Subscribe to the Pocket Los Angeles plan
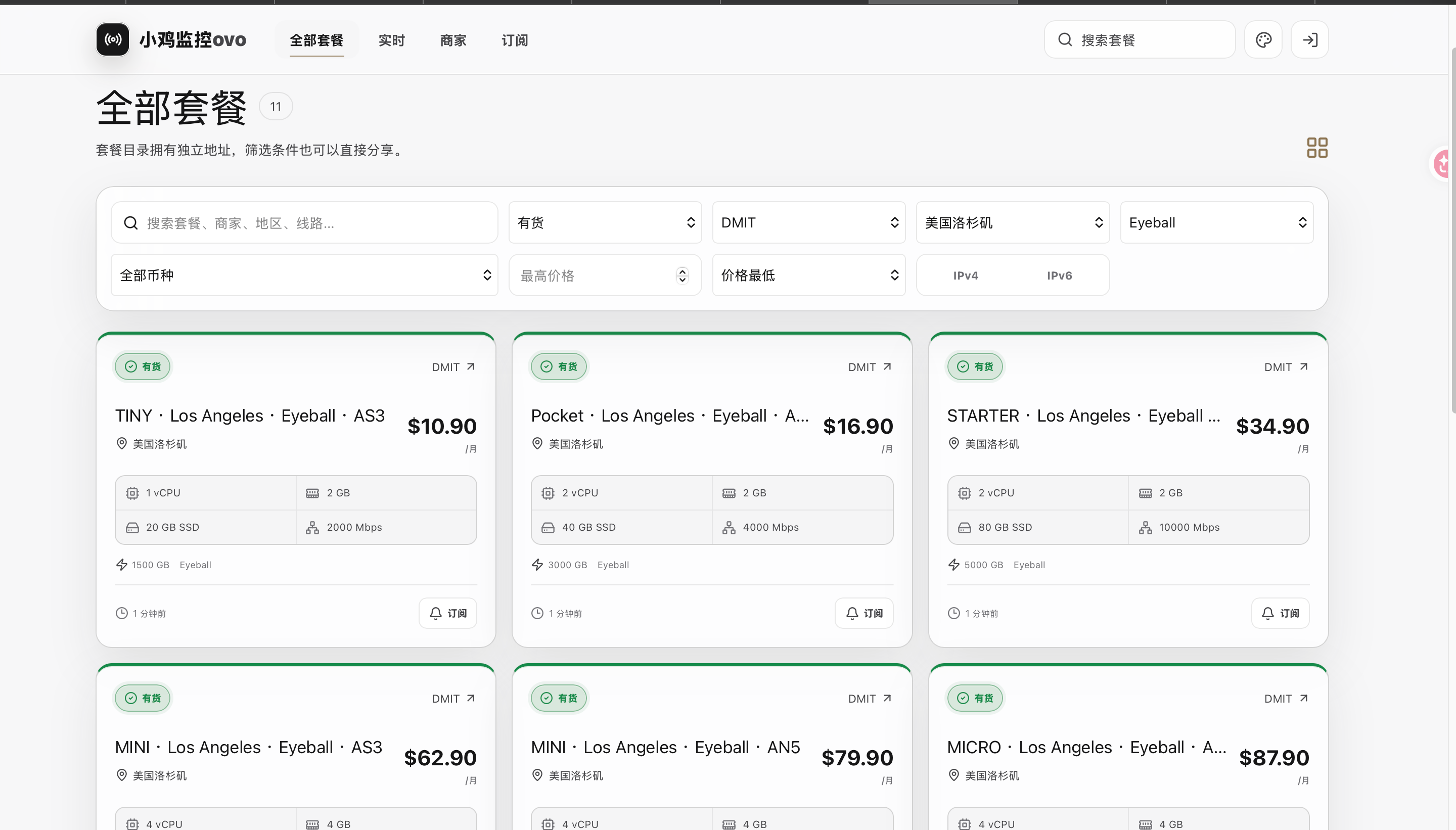 (x=863, y=613)
